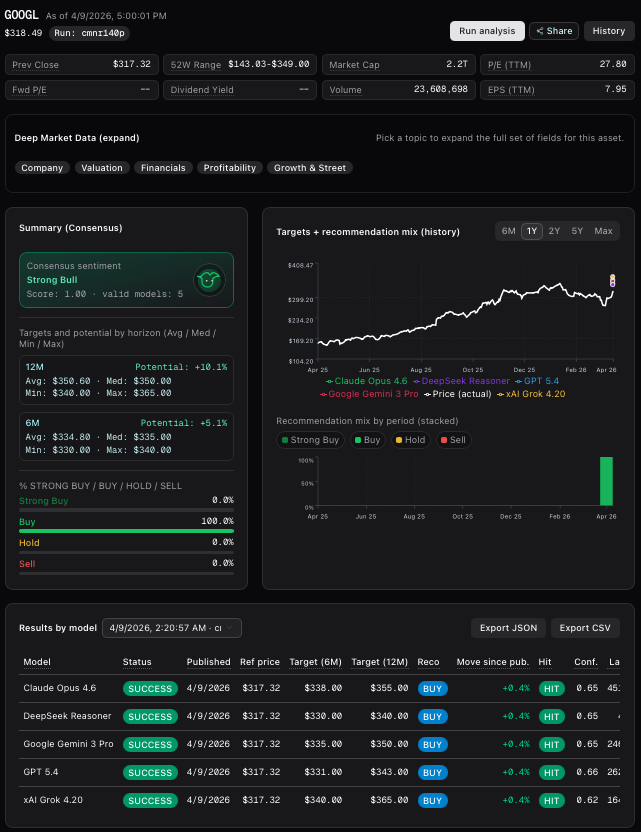The width and height of the screenshot is (641, 832).
Task: Sort by Published column header
Action: 209,662
